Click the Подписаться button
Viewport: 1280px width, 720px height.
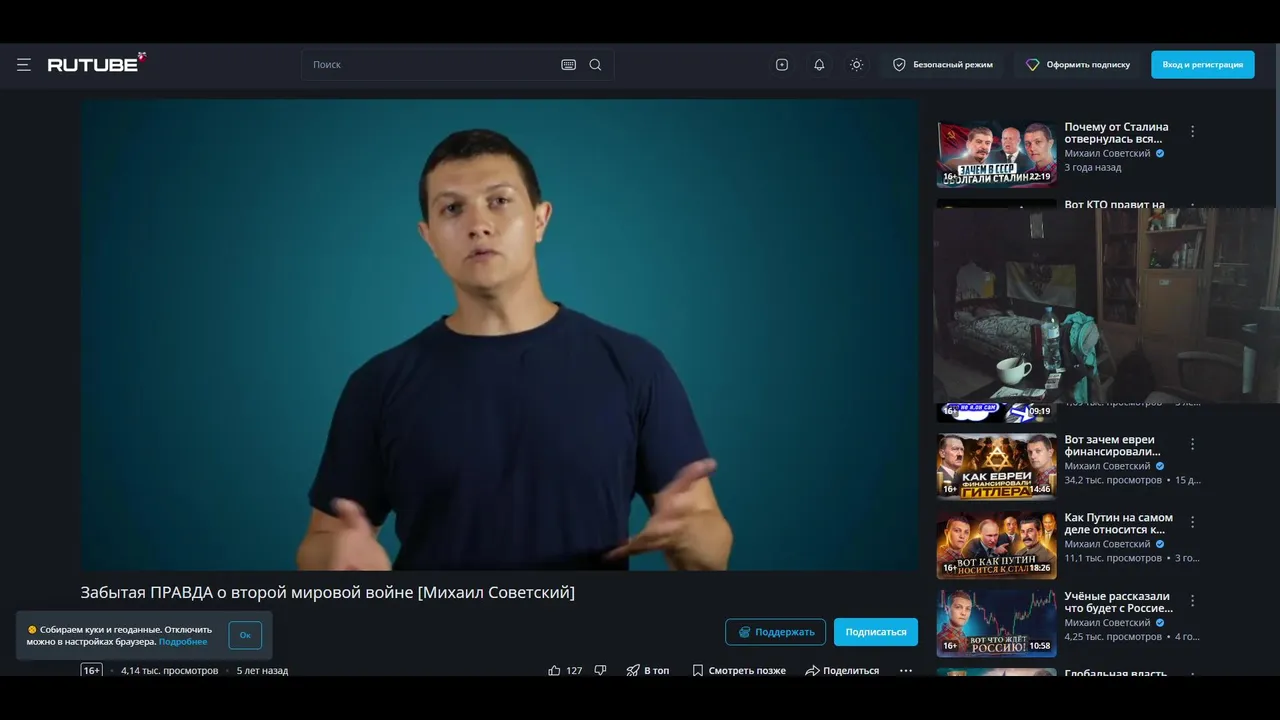click(876, 632)
